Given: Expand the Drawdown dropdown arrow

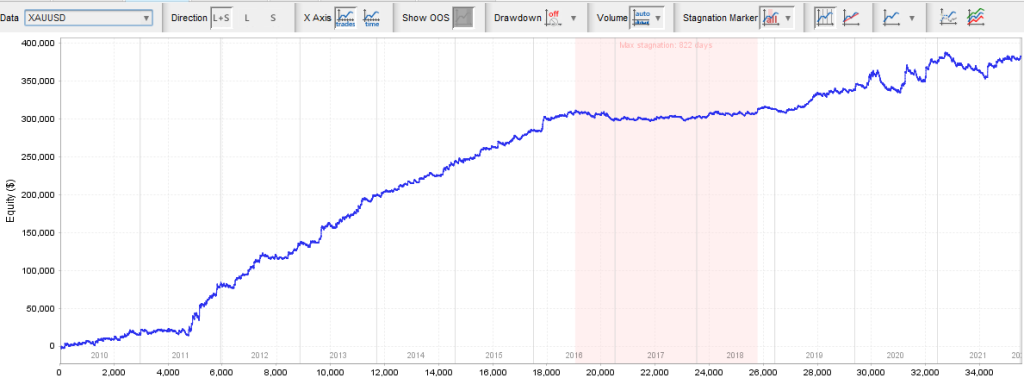Looking at the screenshot, I should (573, 18).
